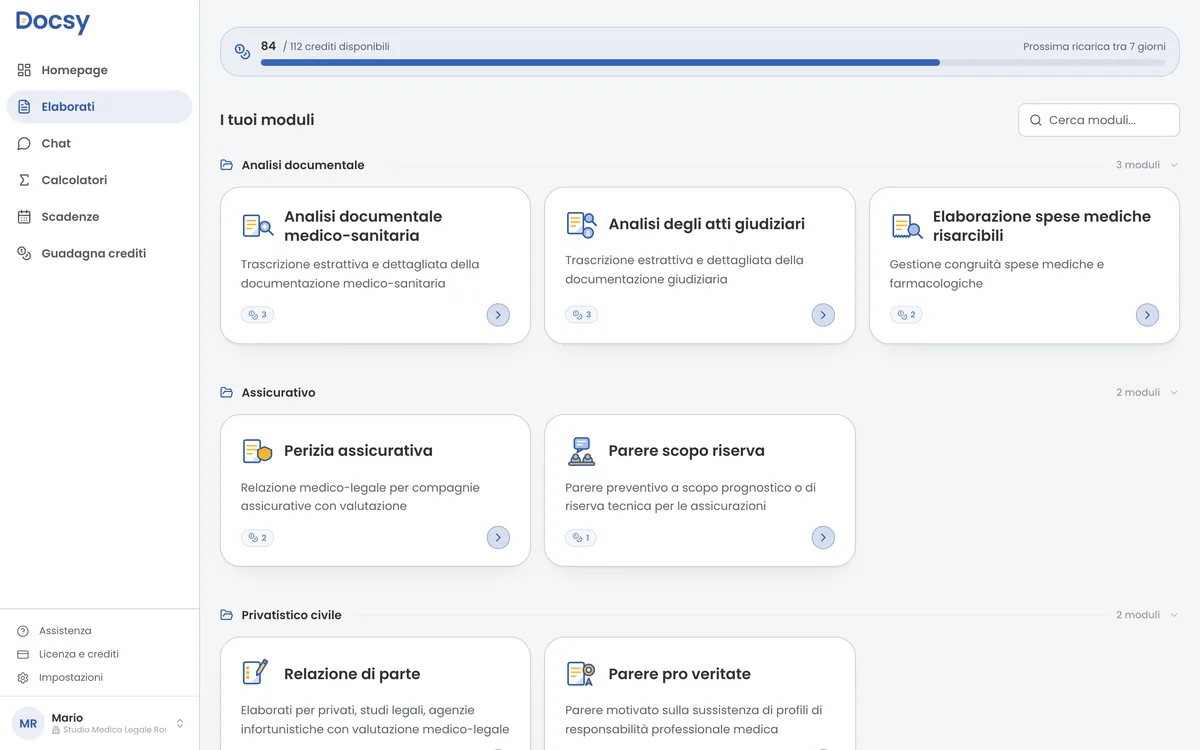The width and height of the screenshot is (1200, 750).
Task: Click the Elaborati document icon
Action: click(x=24, y=107)
